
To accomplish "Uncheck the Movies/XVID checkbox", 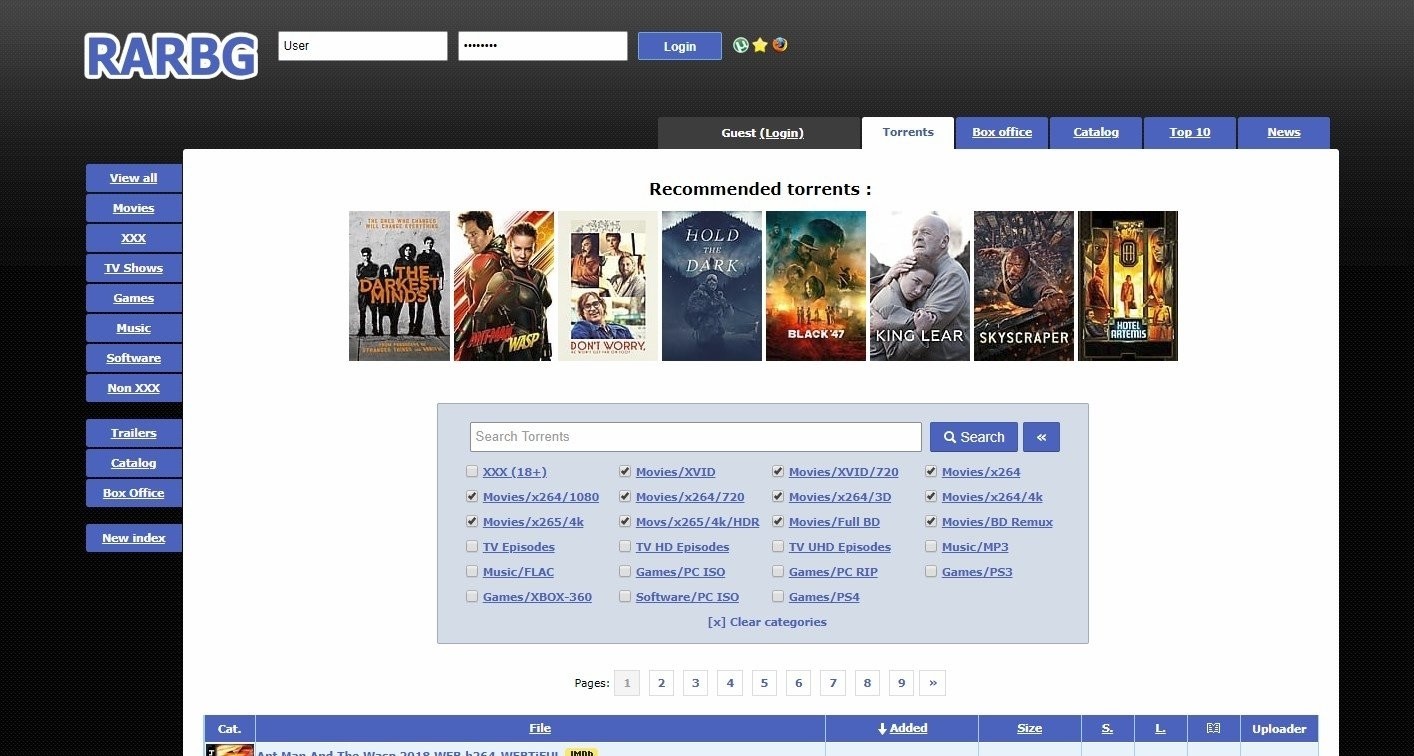I will [625, 472].
